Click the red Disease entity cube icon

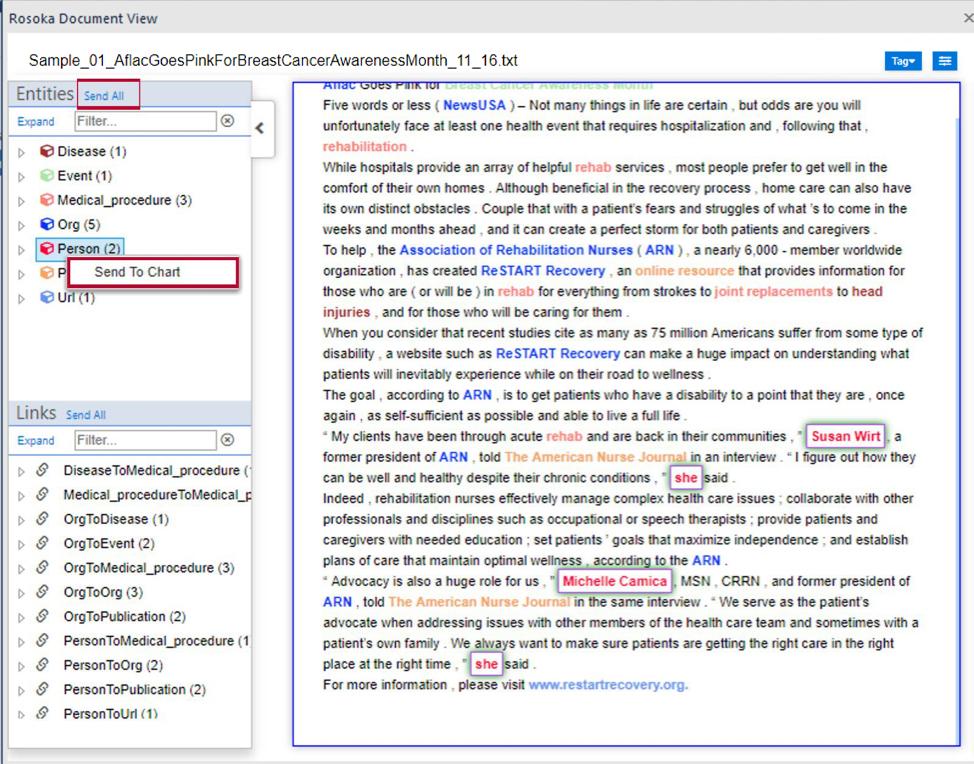pyautogui.click(x=46, y=152)
